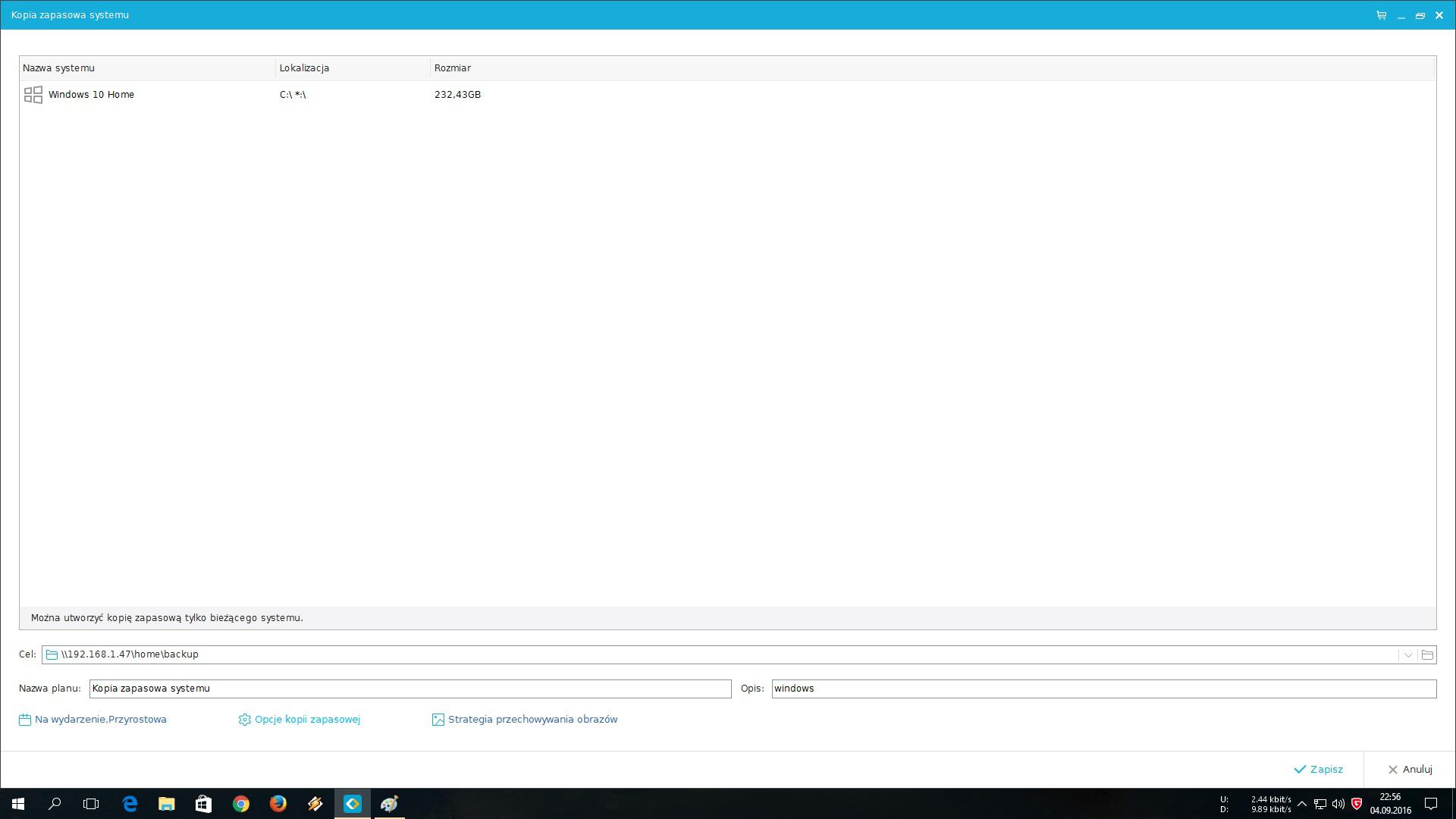
Task: Click the Opis description field
Action: tap(1103, 689)
